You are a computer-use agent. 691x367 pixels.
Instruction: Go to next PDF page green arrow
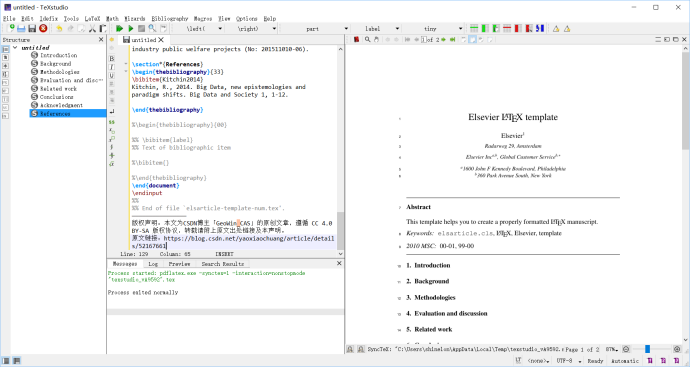[x=443, y=40]
